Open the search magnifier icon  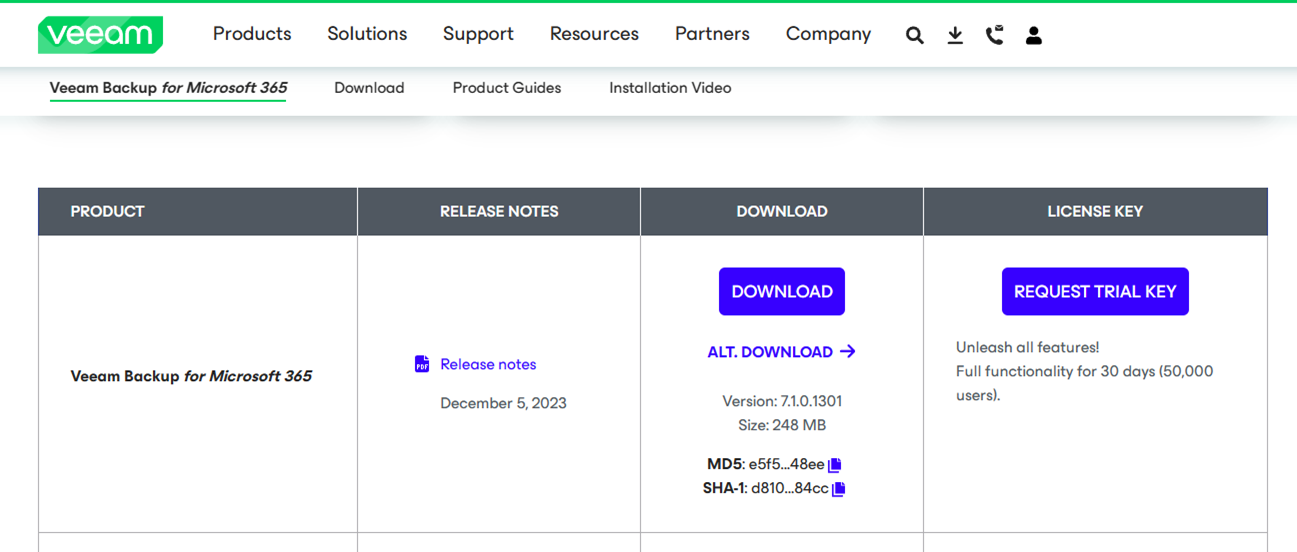coord(914,35)
